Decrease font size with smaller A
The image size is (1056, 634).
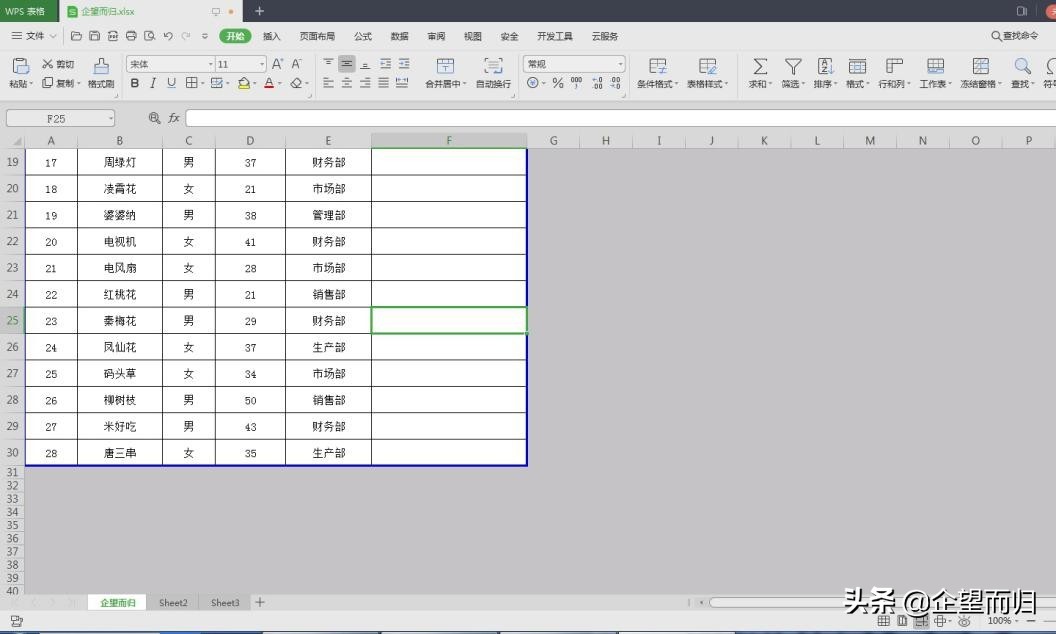[296, 64]
